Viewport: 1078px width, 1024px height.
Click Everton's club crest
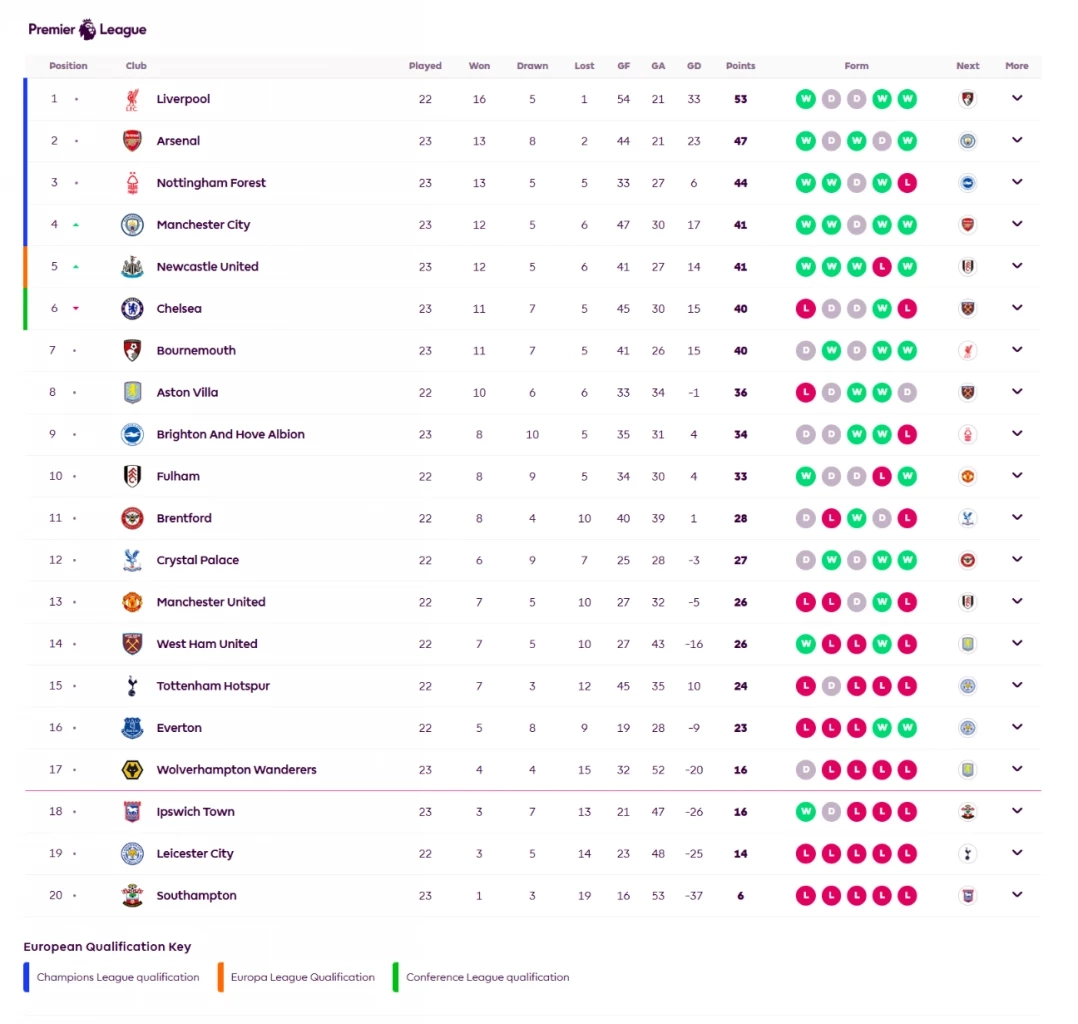pos(132,728)
